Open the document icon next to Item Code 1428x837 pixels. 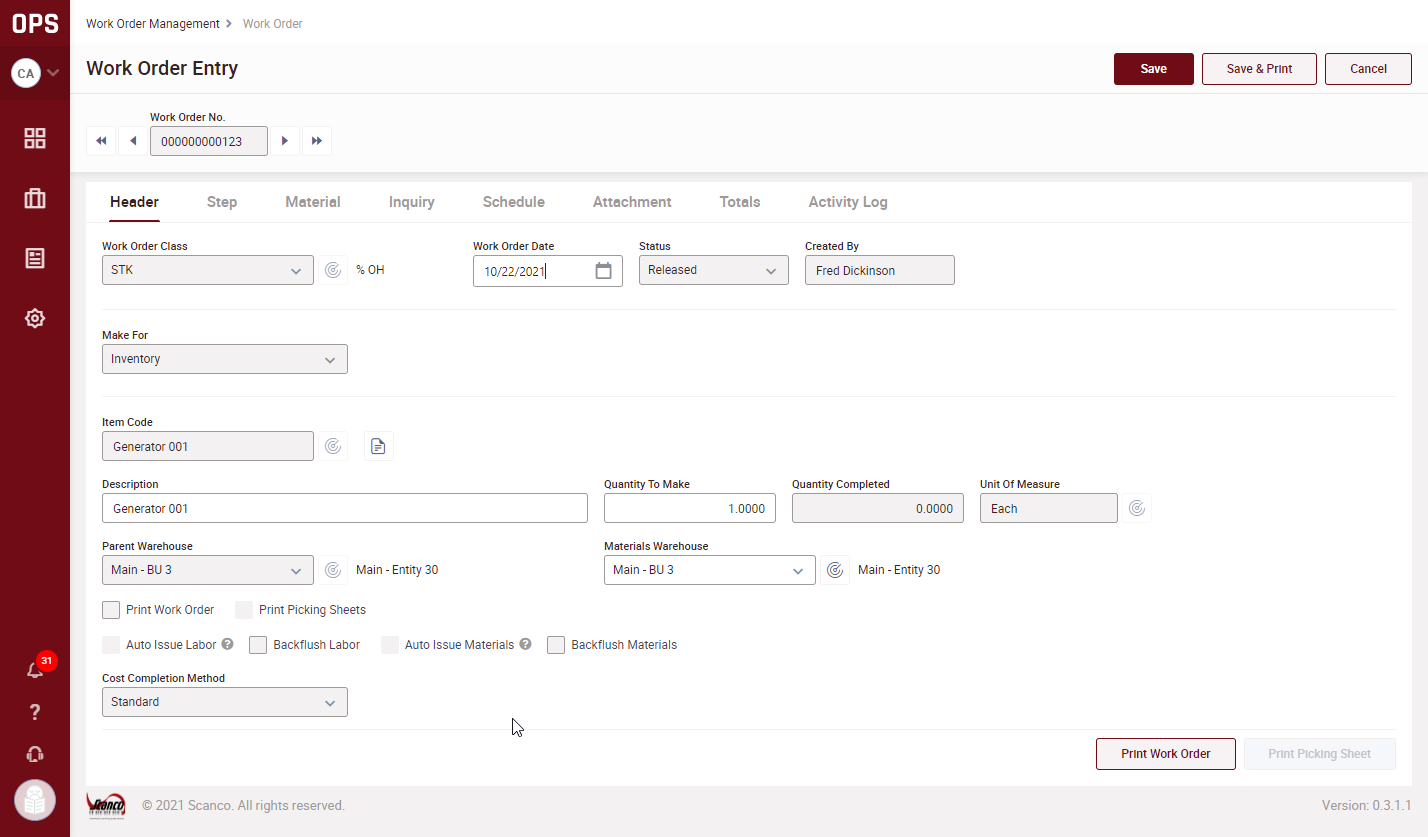pyautogui.click(x=378, y=446)
